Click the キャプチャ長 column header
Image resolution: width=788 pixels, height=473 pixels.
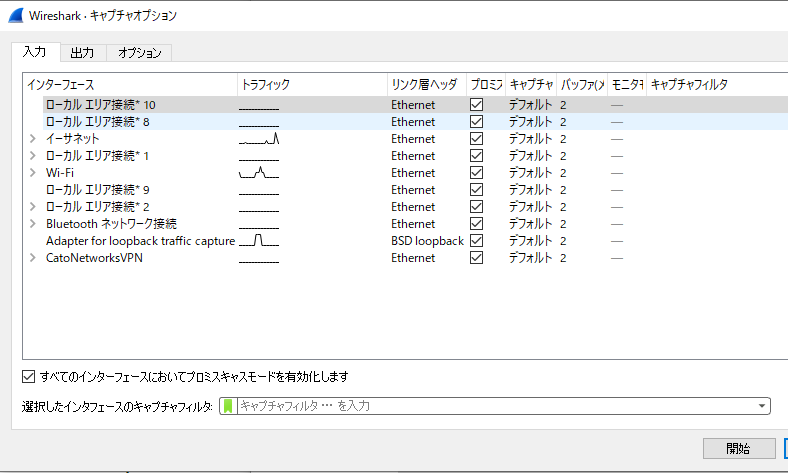point(531,84)
